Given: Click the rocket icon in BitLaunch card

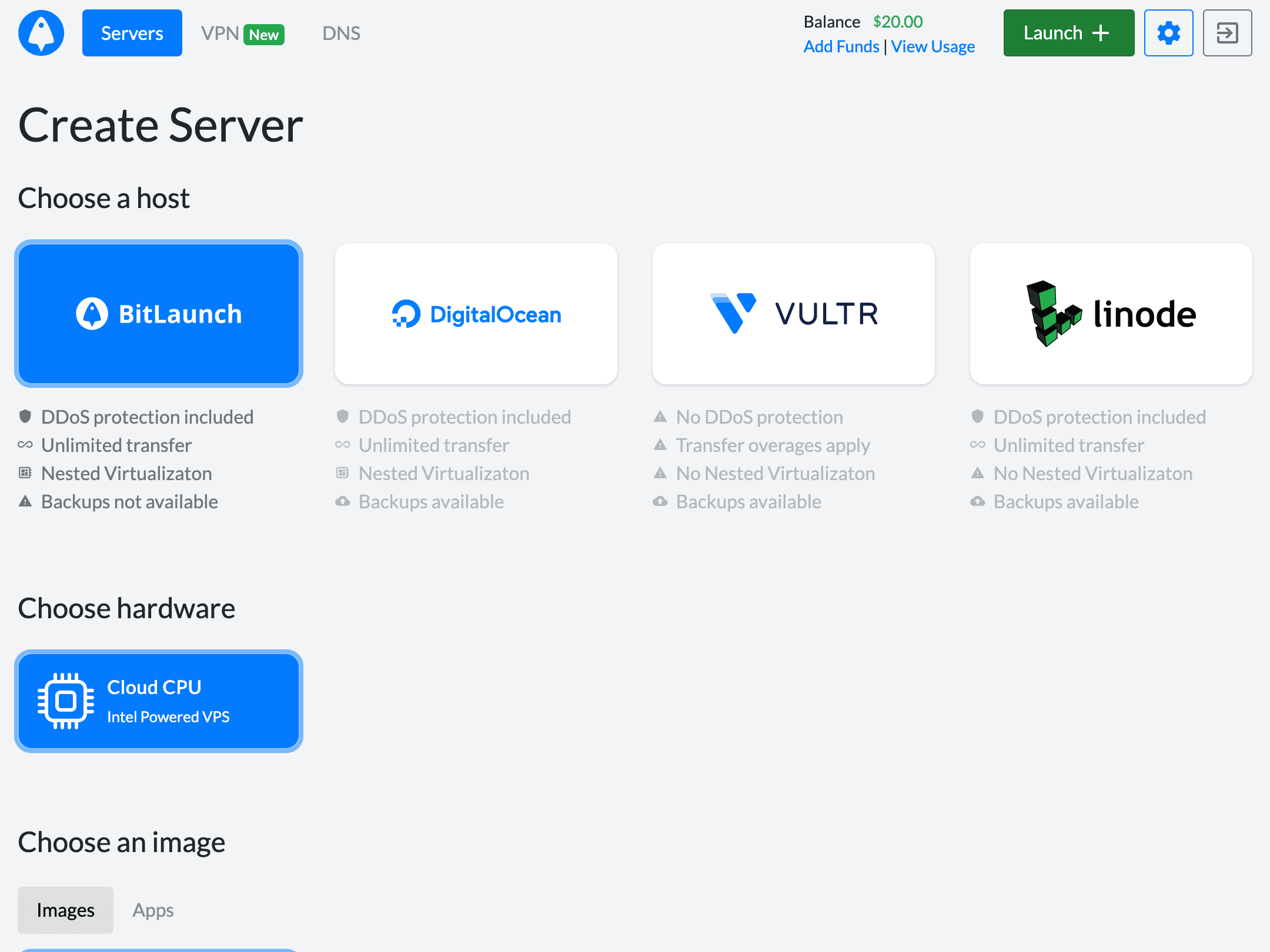Looking at the screenshot, I should click(92, 314).
